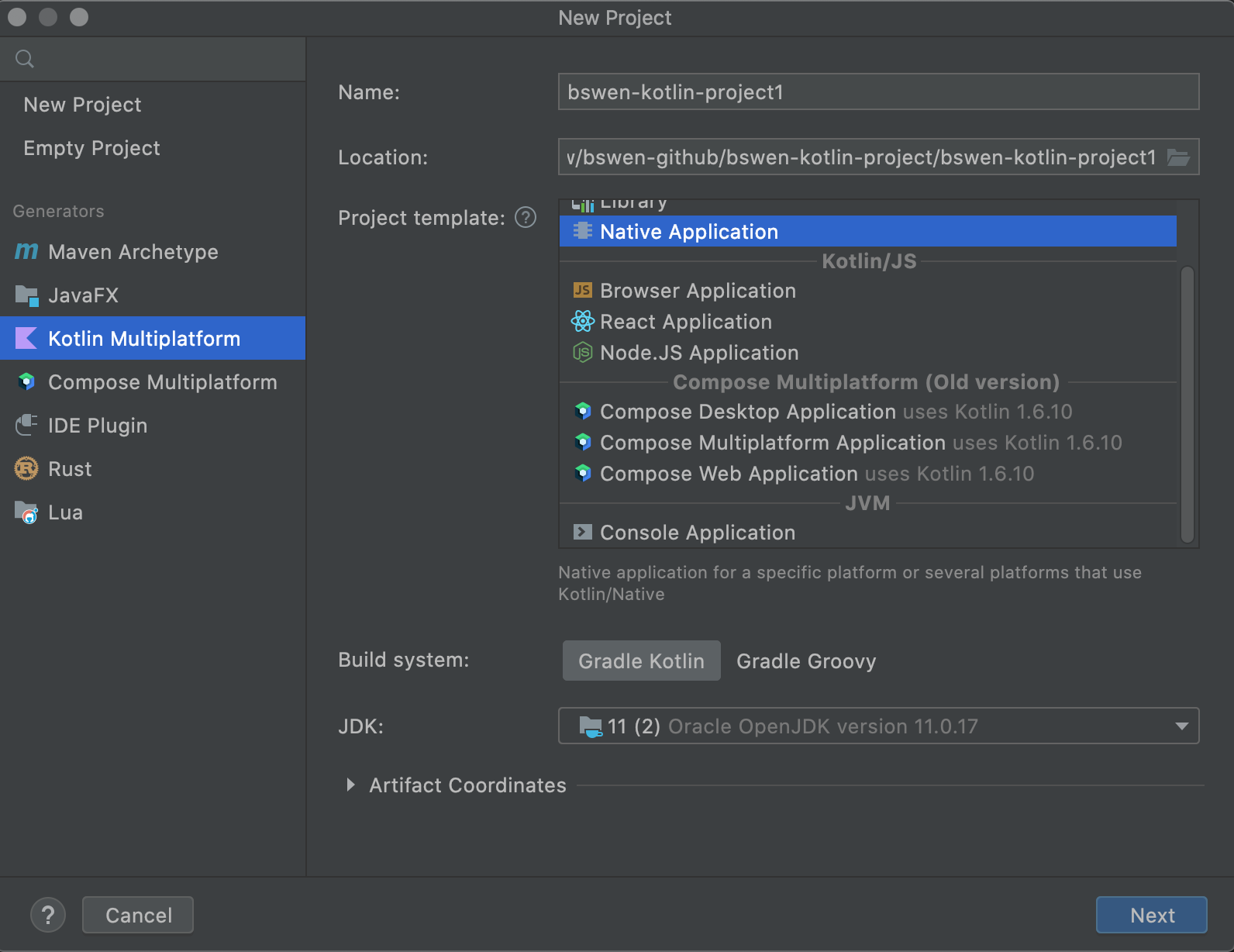
Task: Choose Maven Archetype generator
Action: pos(153,251)
